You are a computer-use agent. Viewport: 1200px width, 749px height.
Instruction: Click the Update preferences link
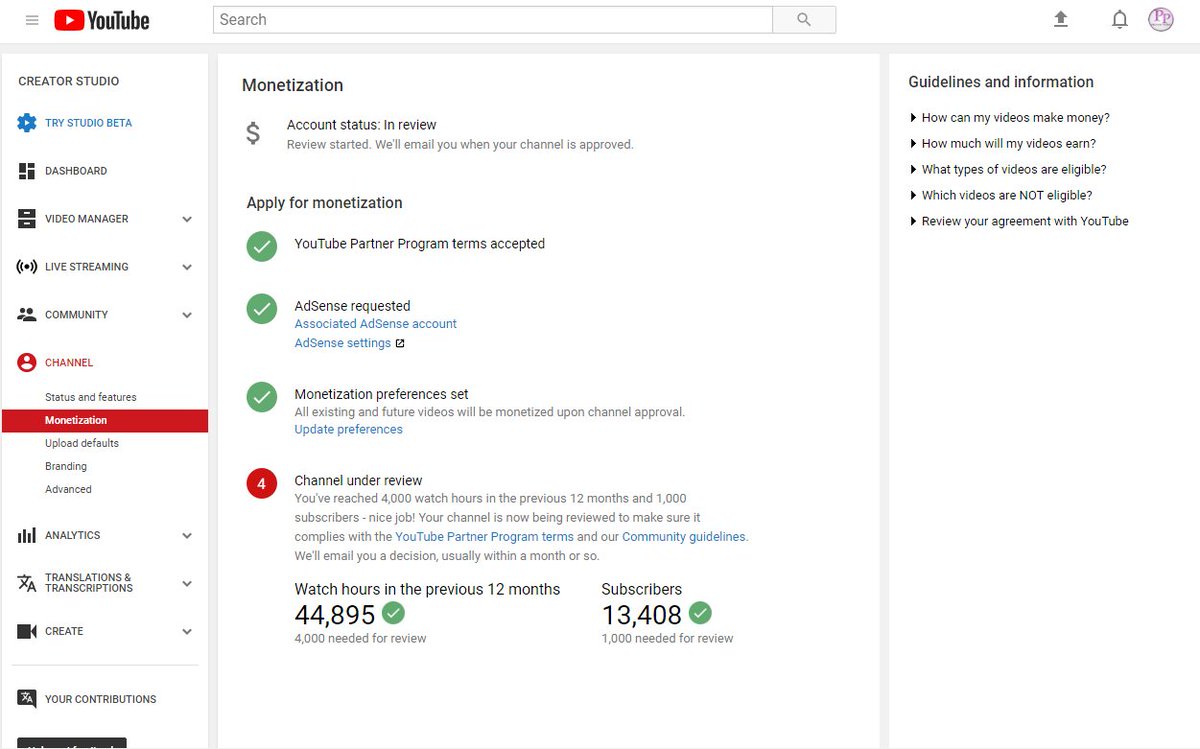(349, 429)
